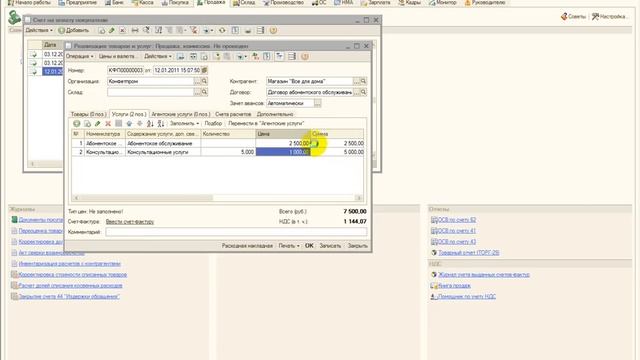Open the calendar picker next to the document date
The height and width of the screenshot is (360, 640).
click(204, 70)
